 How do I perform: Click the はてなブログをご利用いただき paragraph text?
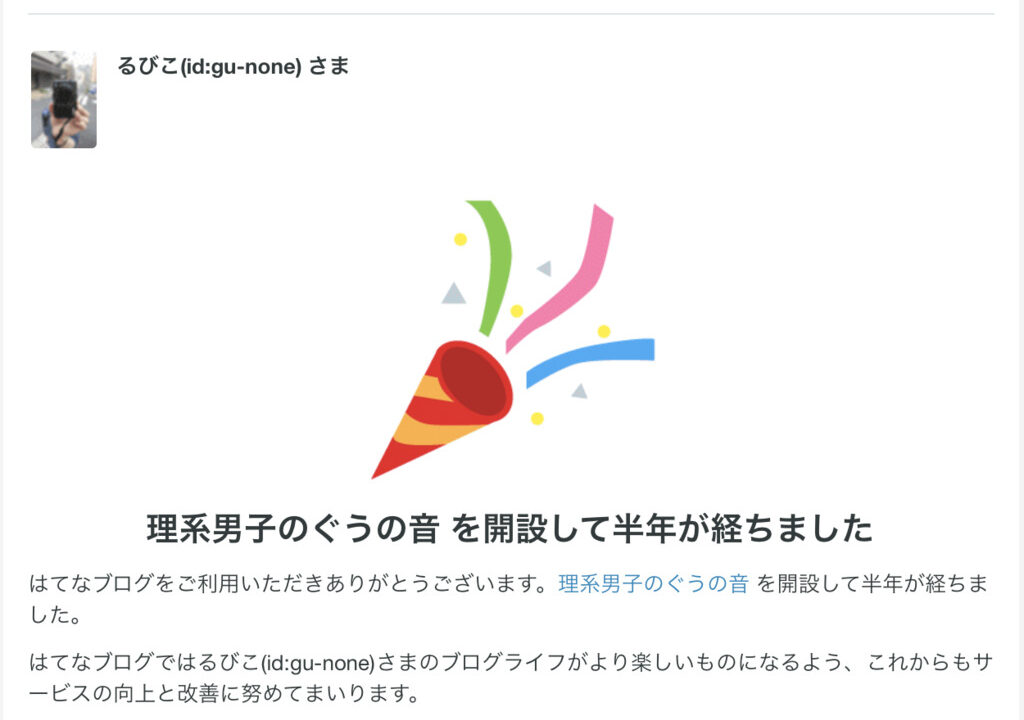click(509, 598)
